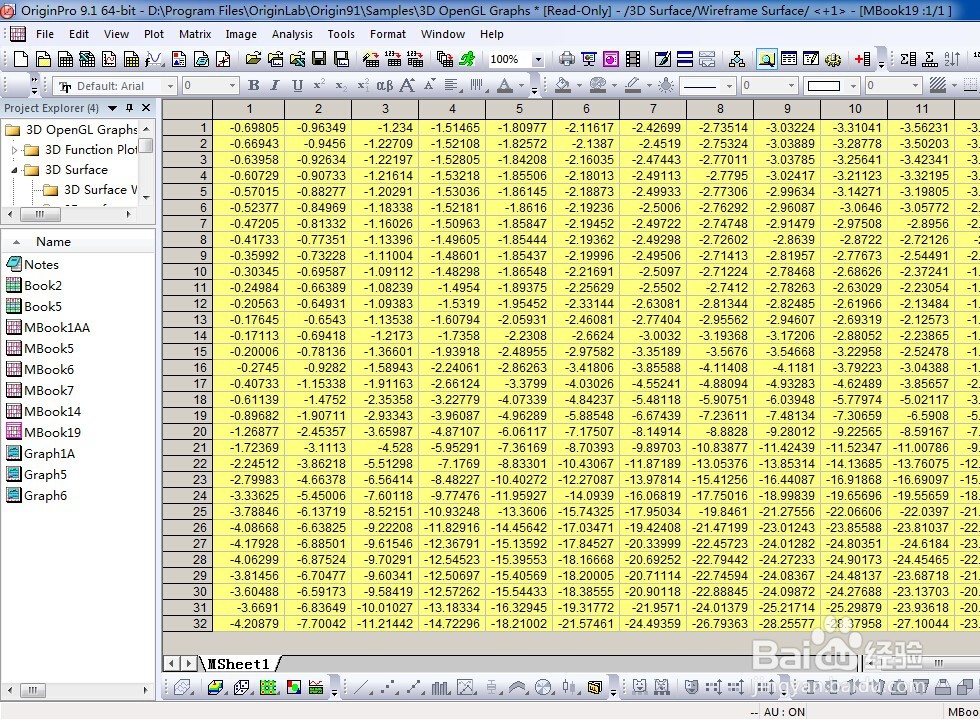
Task: Toggle Superscript formatting
Action: [x=319, y=86]
